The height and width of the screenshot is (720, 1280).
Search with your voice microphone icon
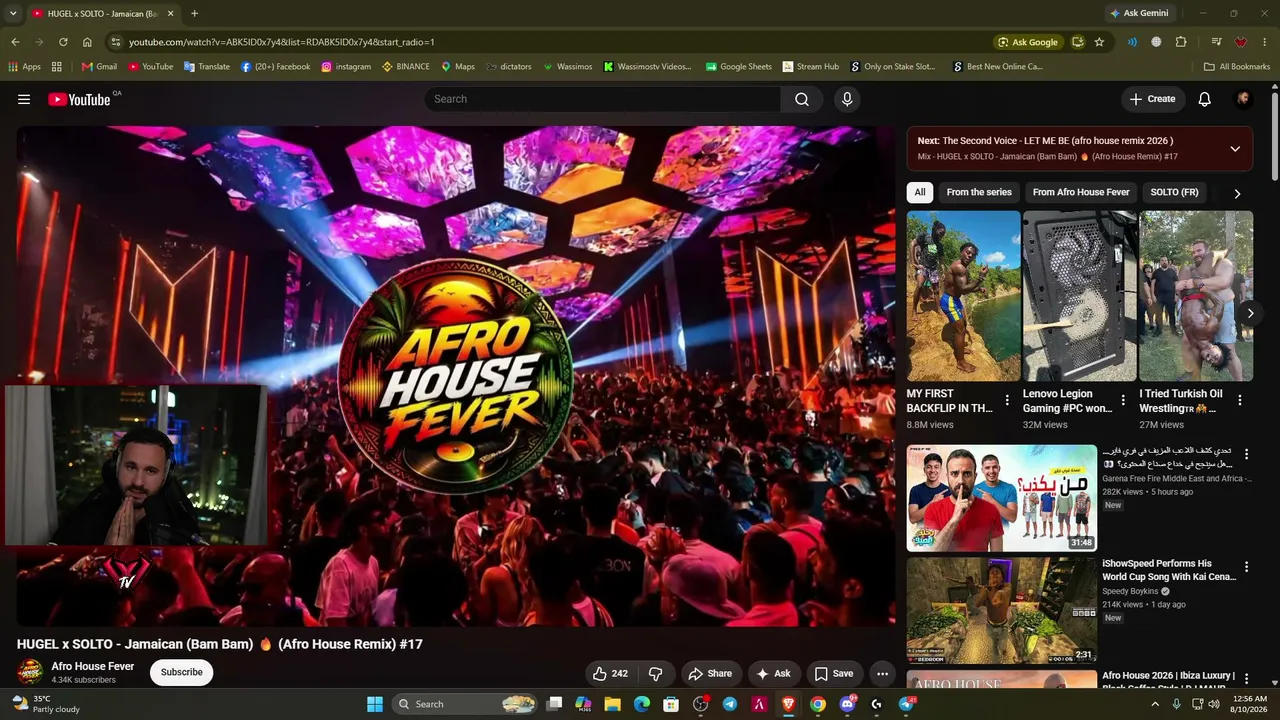(847, 99)
